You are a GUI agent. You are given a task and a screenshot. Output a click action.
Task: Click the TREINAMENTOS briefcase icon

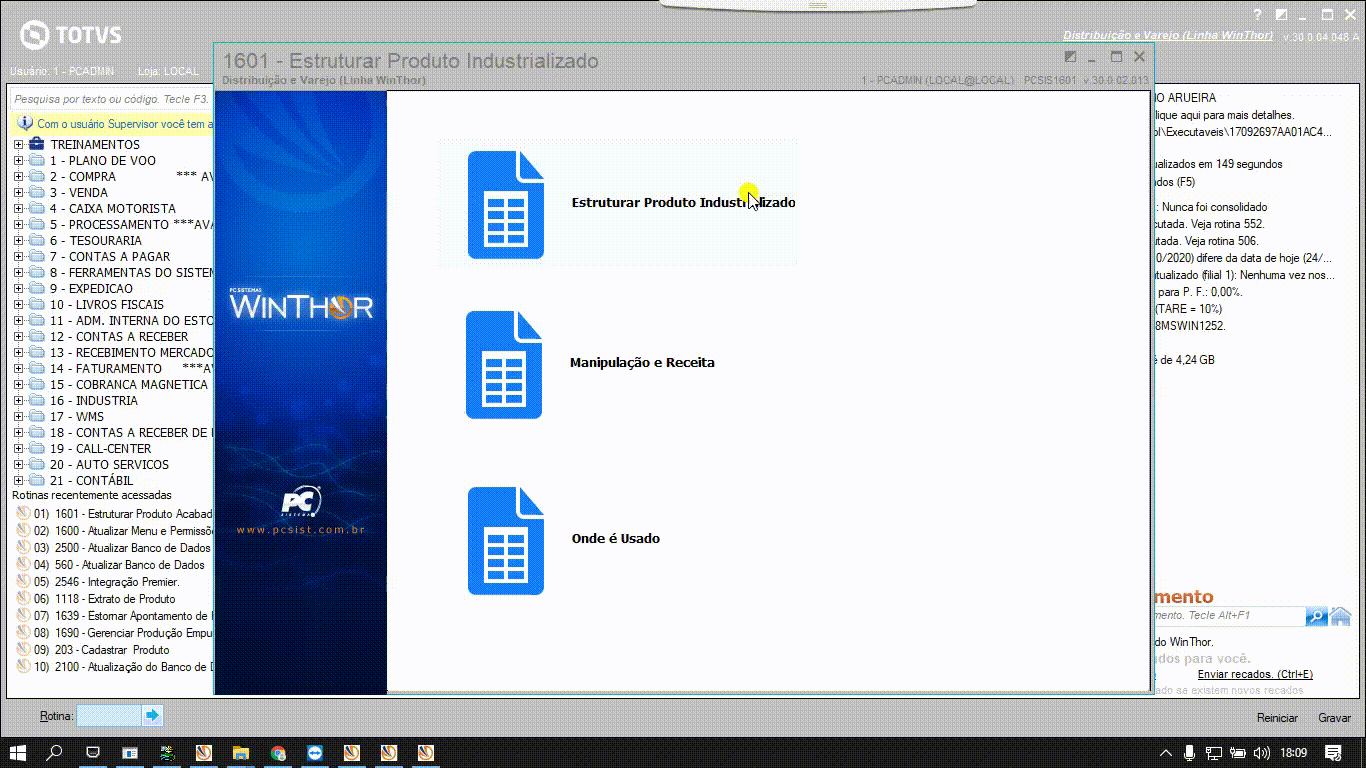point(37,145)
